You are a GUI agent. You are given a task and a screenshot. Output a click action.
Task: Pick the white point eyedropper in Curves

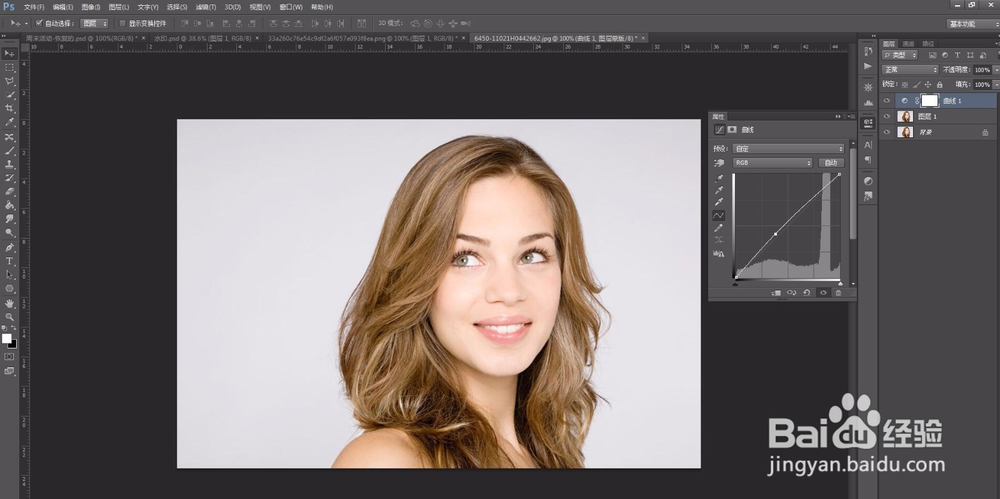point(719,202)
